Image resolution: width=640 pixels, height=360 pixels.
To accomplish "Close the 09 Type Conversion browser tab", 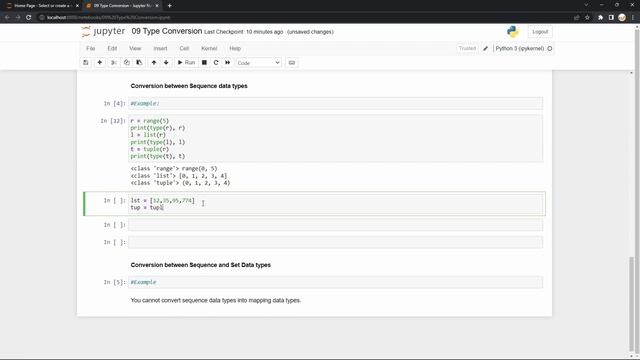I will point(157,6).
